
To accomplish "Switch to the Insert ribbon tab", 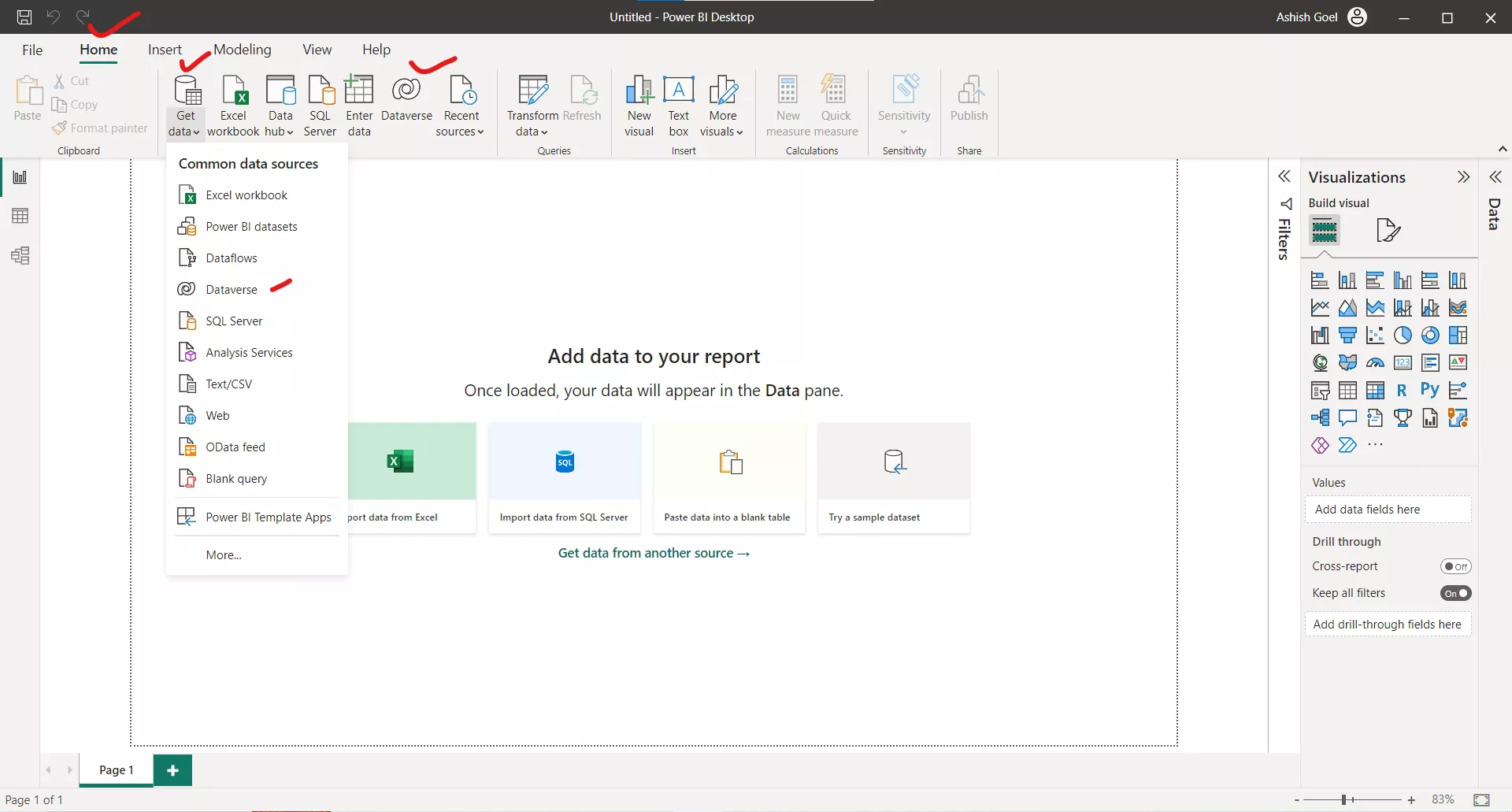I will 164,49.
